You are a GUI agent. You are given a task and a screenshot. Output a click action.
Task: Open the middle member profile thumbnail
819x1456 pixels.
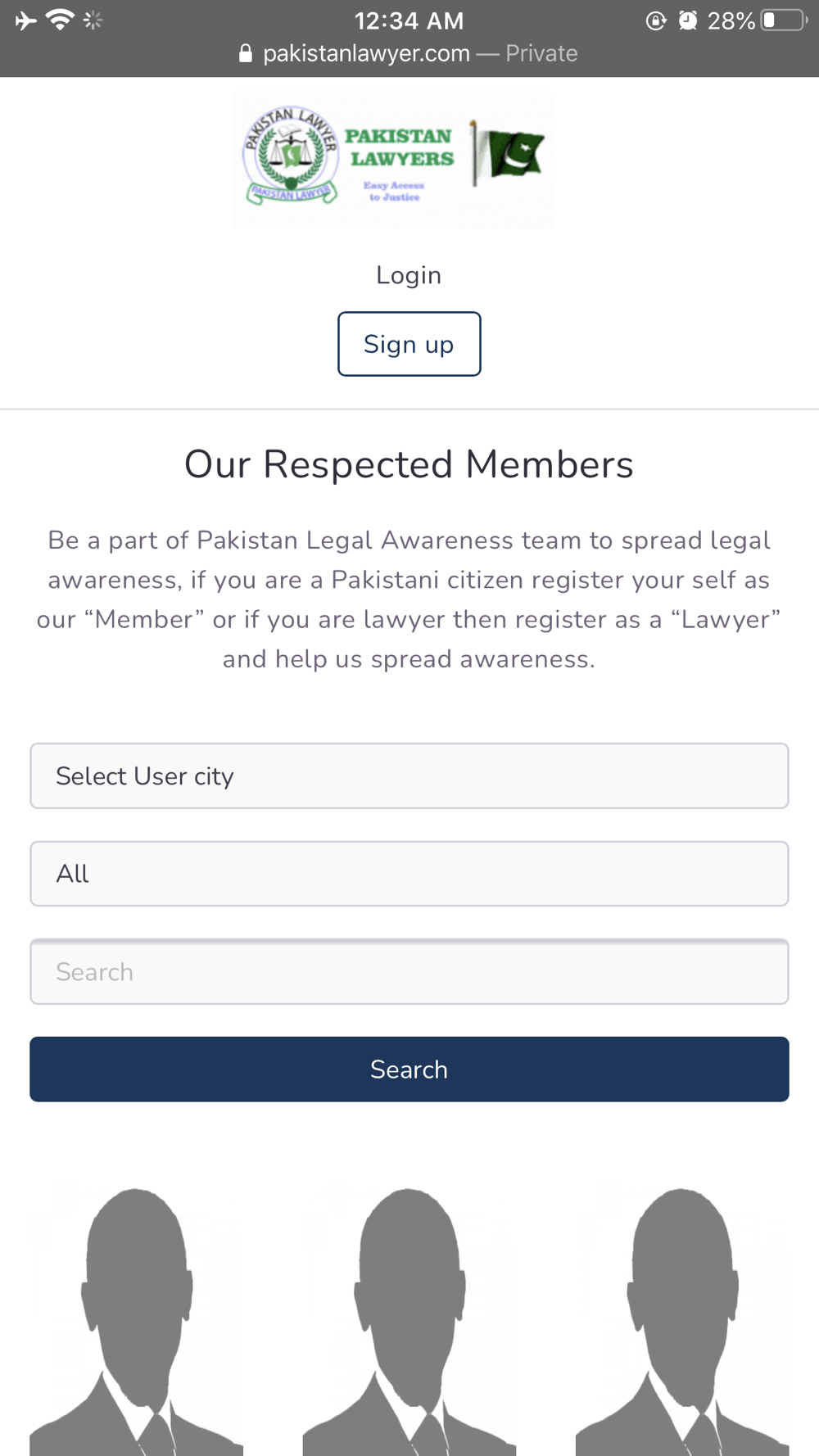click(409, 1318)
